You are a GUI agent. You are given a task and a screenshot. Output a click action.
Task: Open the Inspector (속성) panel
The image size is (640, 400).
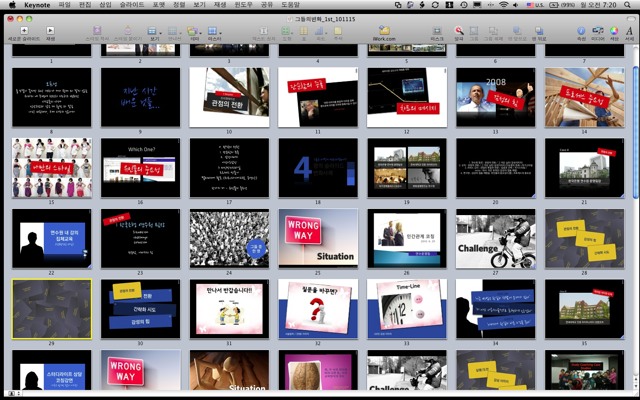pyautogui.click(x=581, y=31)
